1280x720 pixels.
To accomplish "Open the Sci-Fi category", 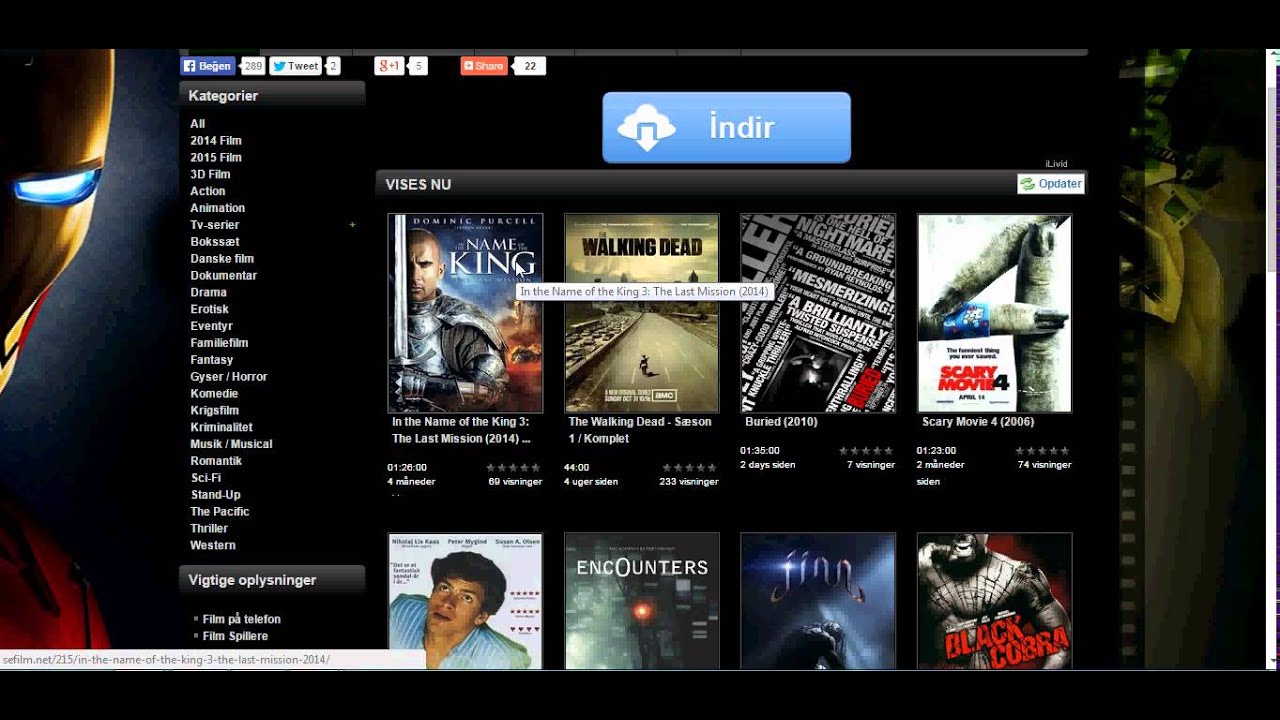I will pyautogui.click(x=206, y=478).
